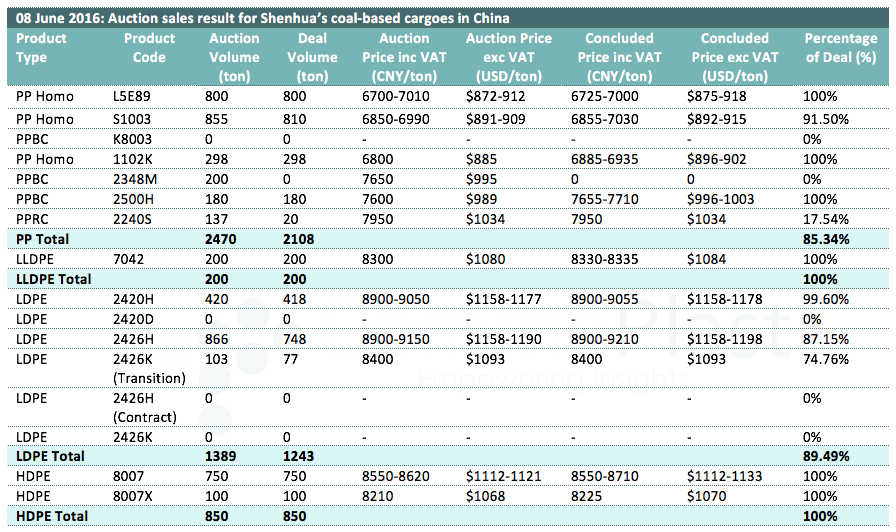Click the Auction Volume (ton) column header
This screenshot has width=896, height=532.
pyautogui.click(x=233, y=57)
